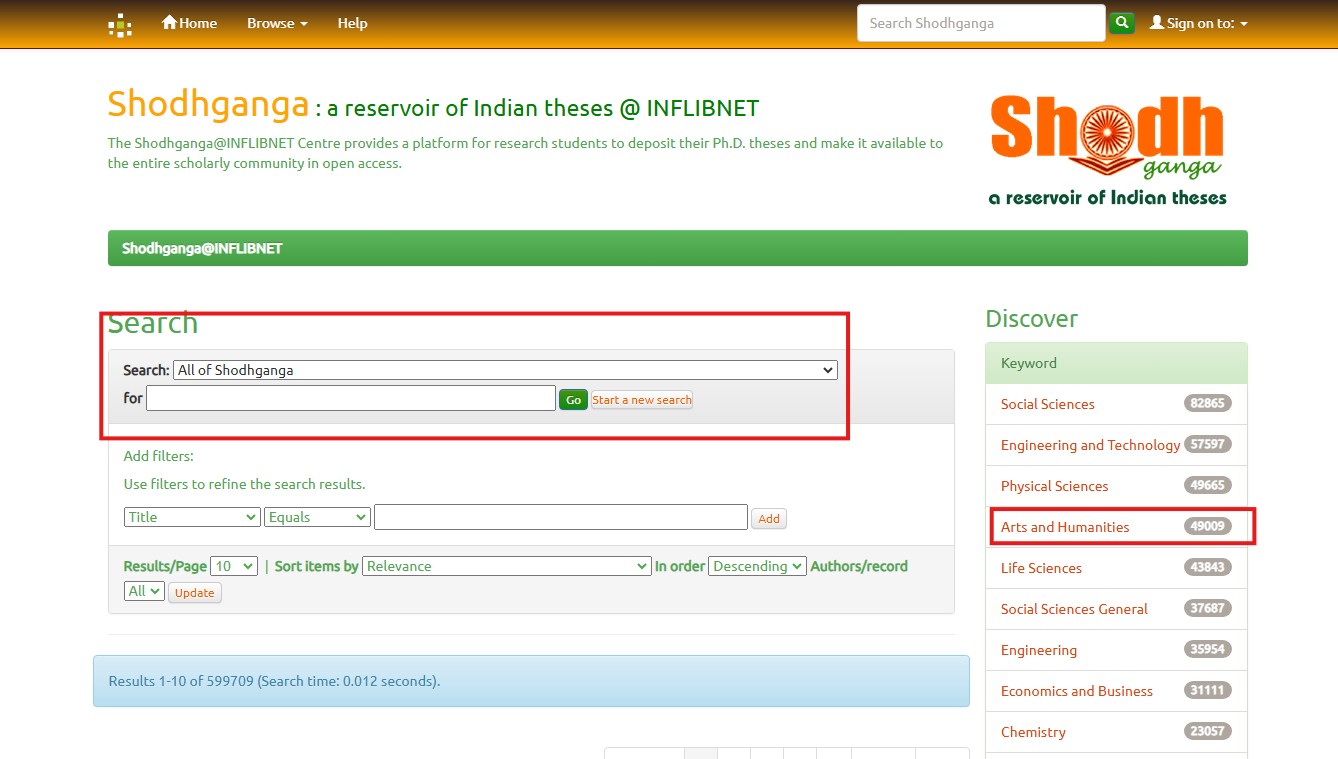The height and width of the screenshot is (759, 1338).
Task: Click the Update button
Action: point(194,592)
